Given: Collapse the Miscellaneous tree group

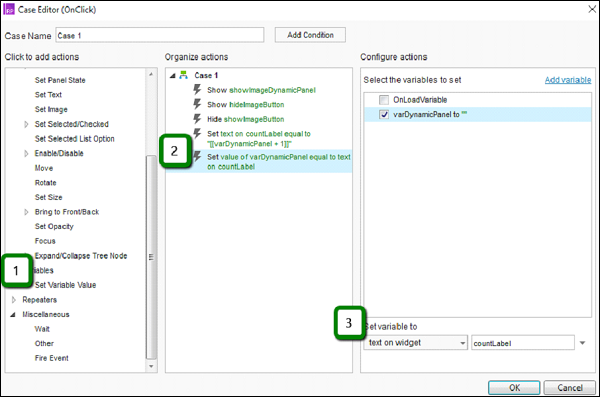Looking at the screenshot, I should coord(13,314).
